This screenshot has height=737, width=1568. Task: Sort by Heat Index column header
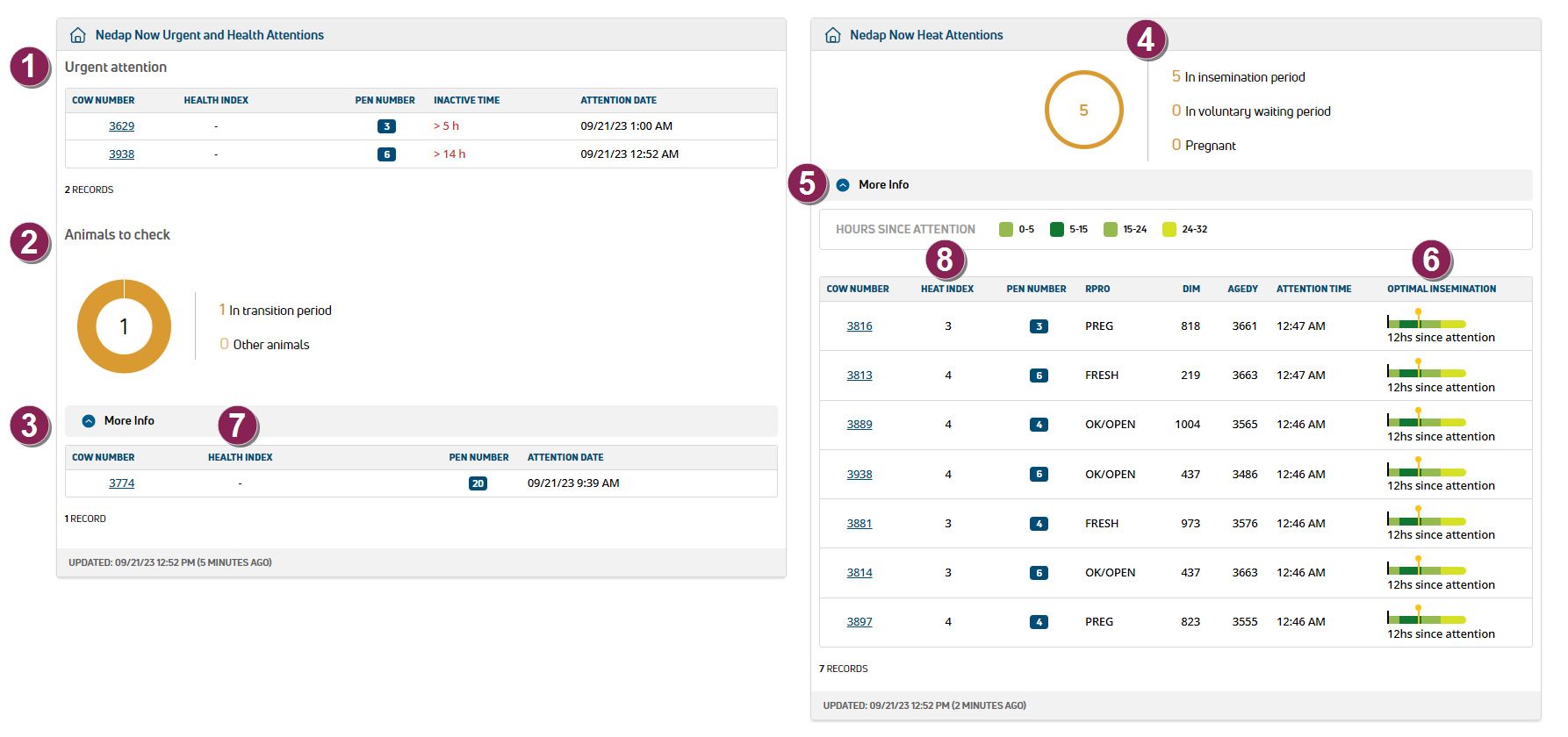(x=947, y=290)
